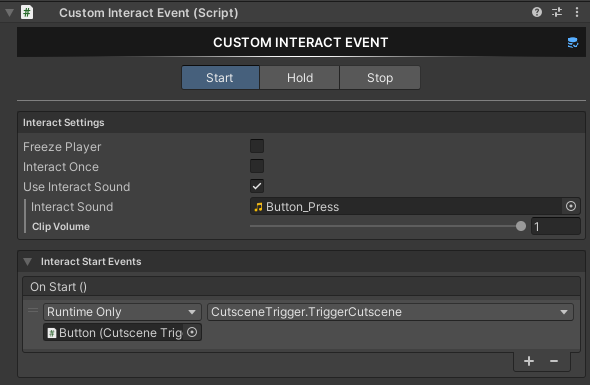The height and width of the screenshot is (385, 590).
Task: Switch to the Stop tab
Action: click(x=380, y=78)
